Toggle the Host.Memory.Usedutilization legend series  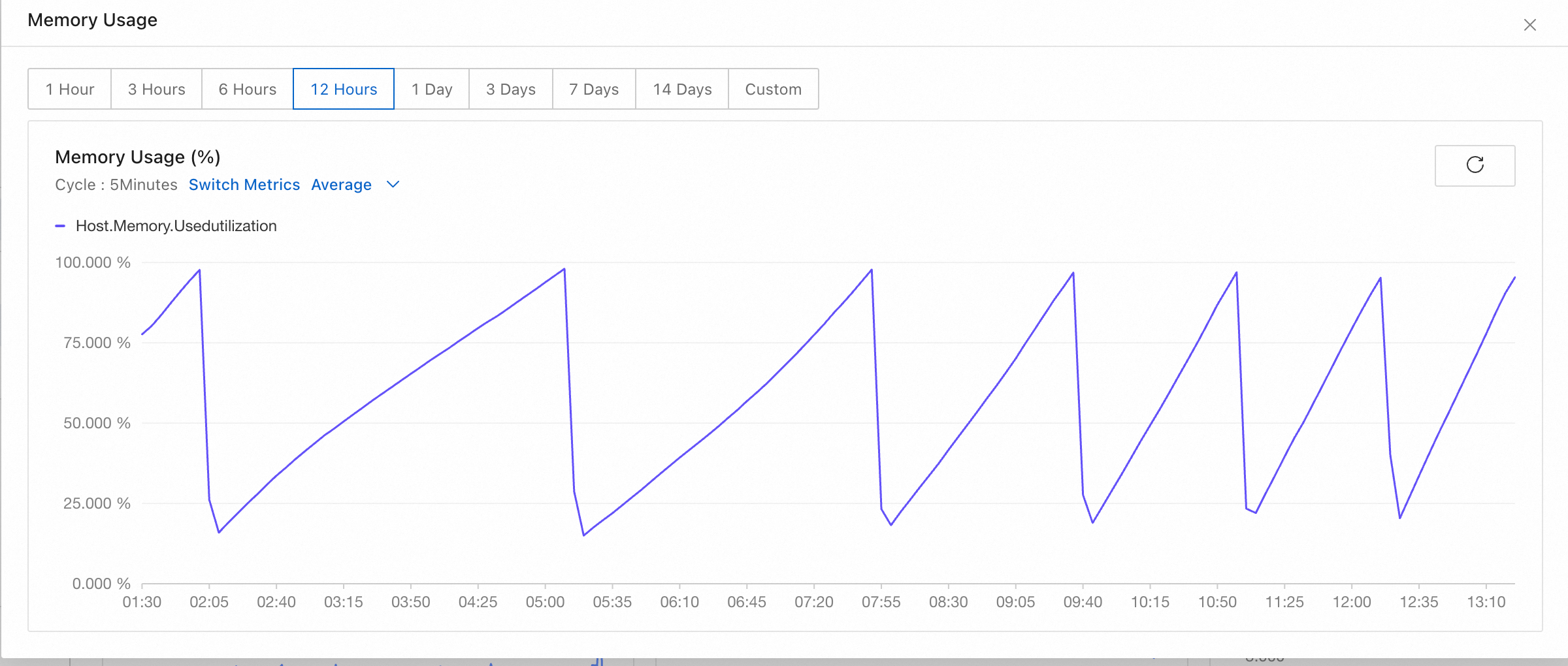pyautogui.click(x=176, y=226)
